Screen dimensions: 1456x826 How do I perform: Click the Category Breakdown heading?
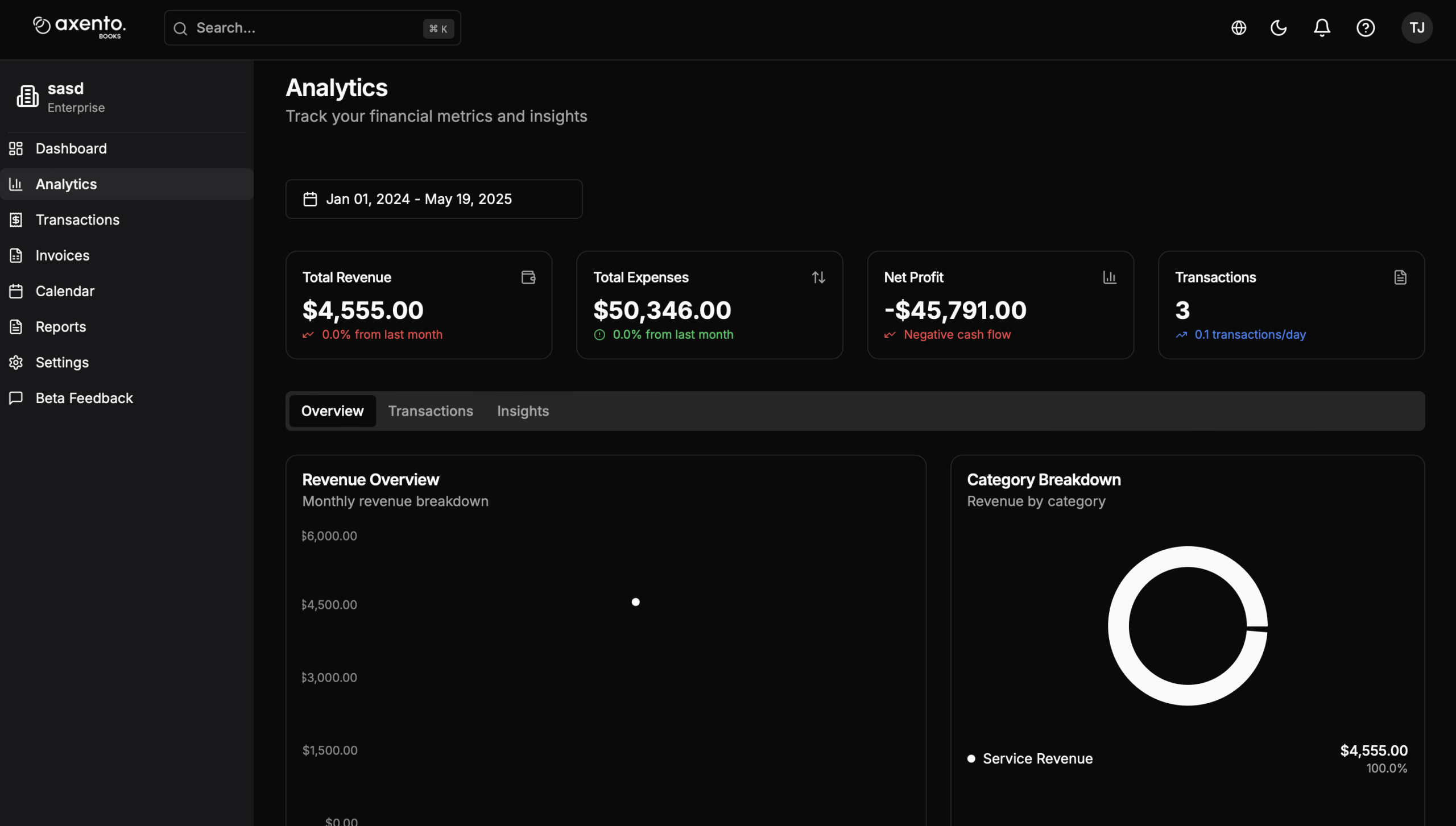[1044, 480]
